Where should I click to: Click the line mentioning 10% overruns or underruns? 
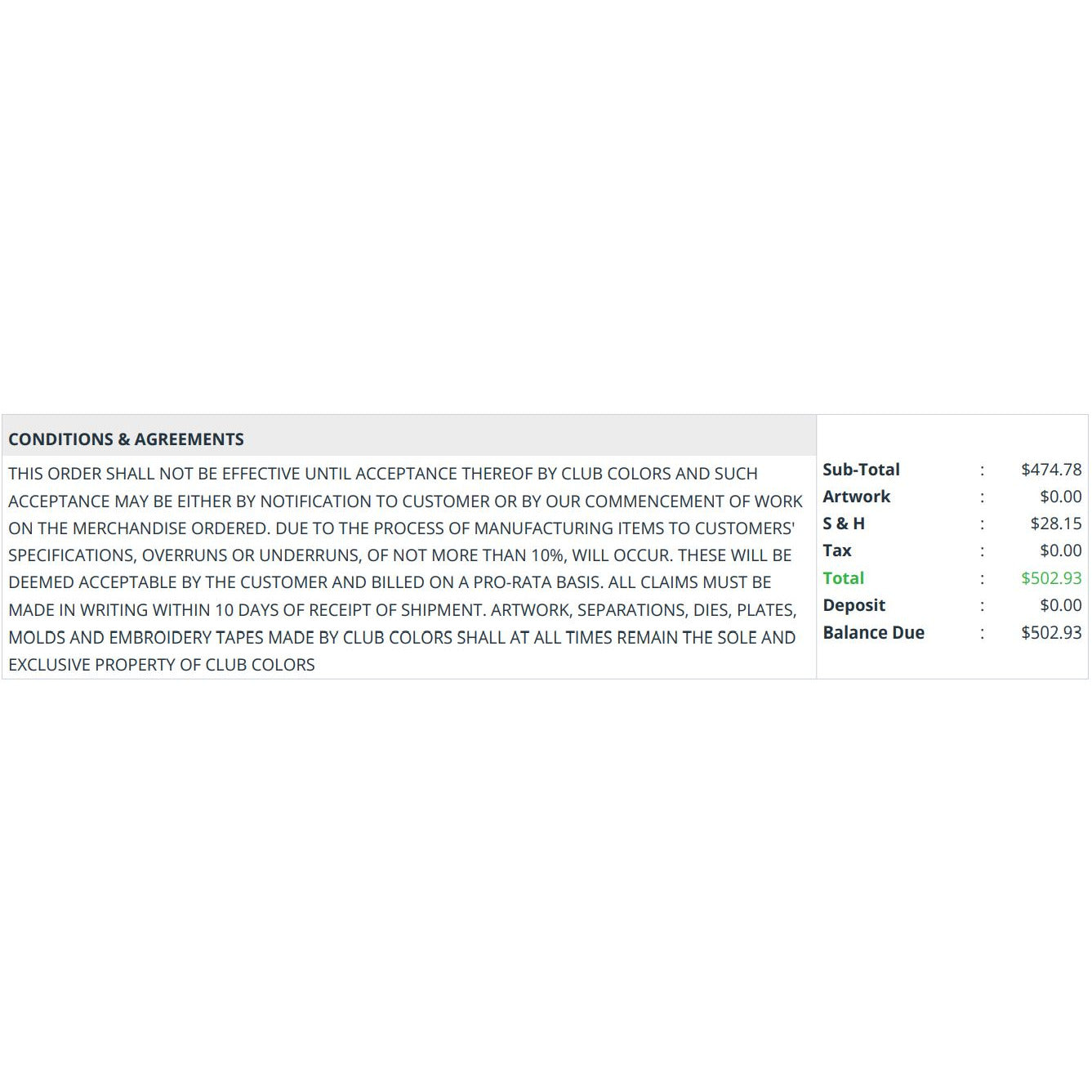(x=400, y=555)
